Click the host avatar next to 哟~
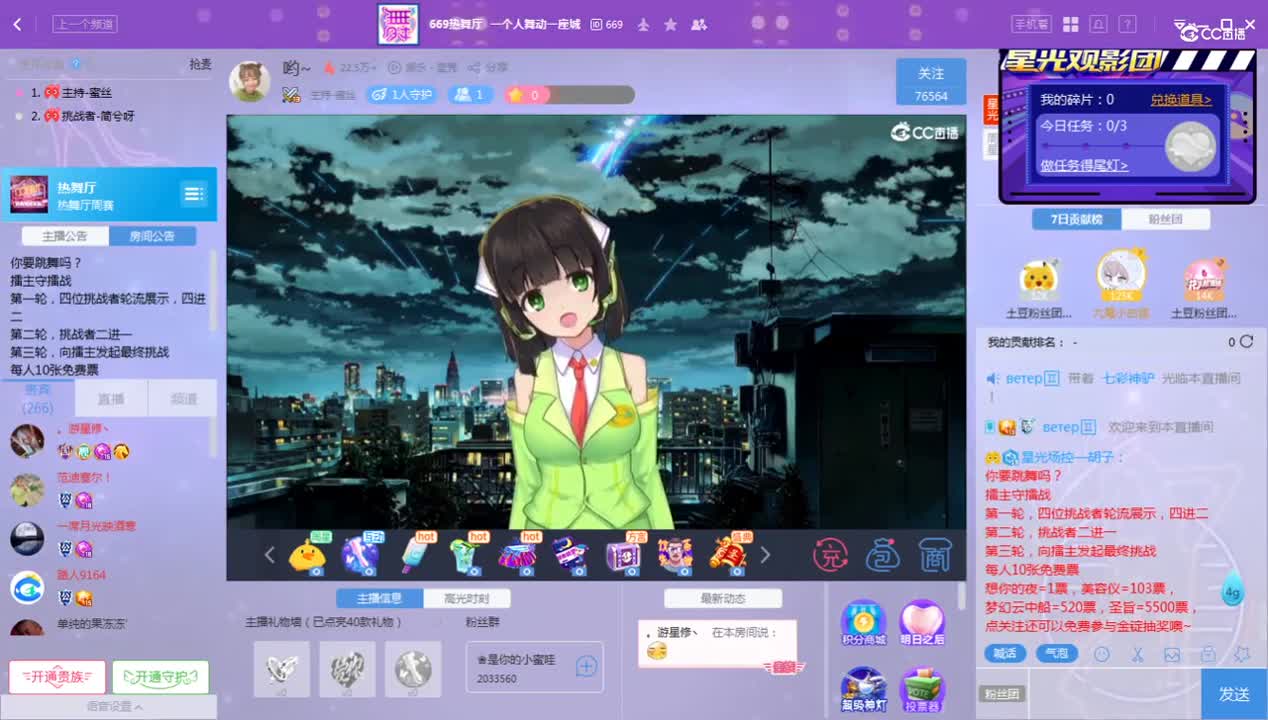 (x=249, y=81)
